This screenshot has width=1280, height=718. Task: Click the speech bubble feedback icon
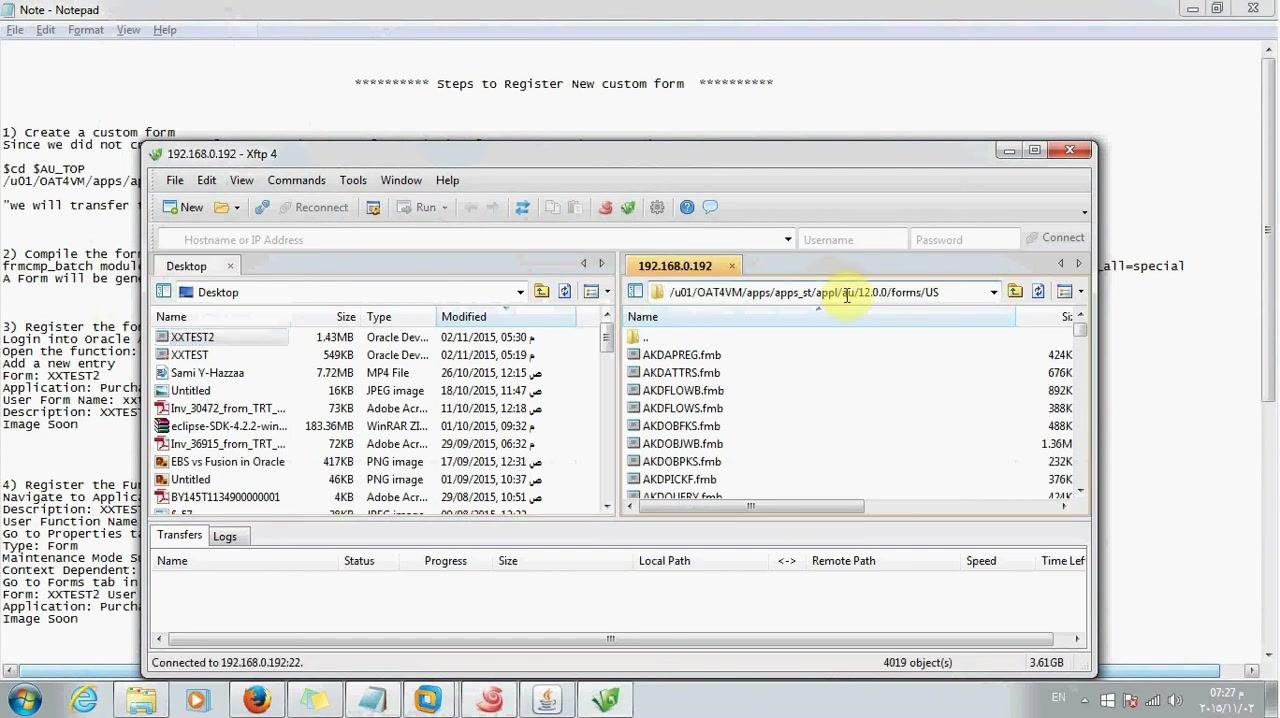click(x=710, y=208)
